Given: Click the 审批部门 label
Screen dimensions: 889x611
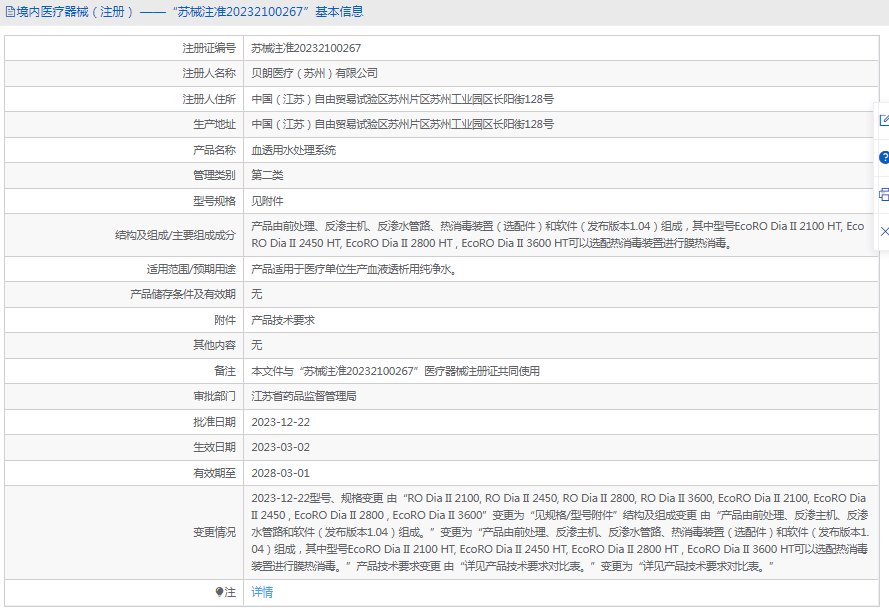Looking at the screenshot, I should point(214,396).
